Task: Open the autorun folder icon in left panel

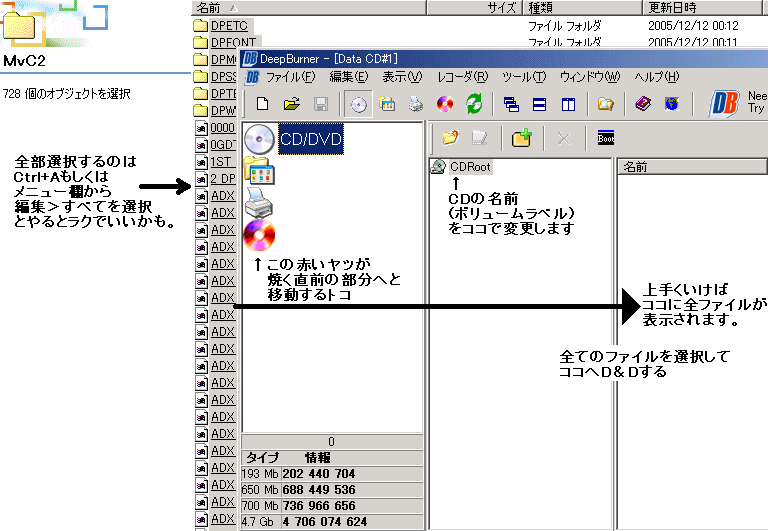Action: coord(259,170)
